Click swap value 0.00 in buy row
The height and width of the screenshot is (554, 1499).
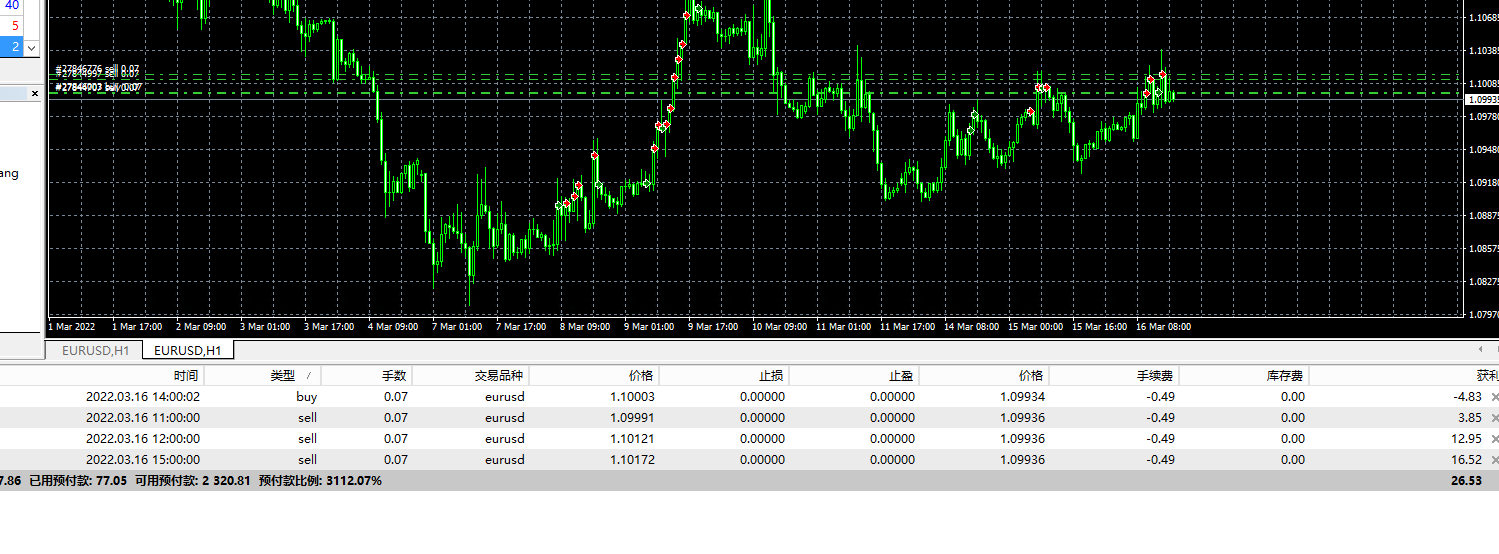pyautogui.click(x=1293, y=397)
